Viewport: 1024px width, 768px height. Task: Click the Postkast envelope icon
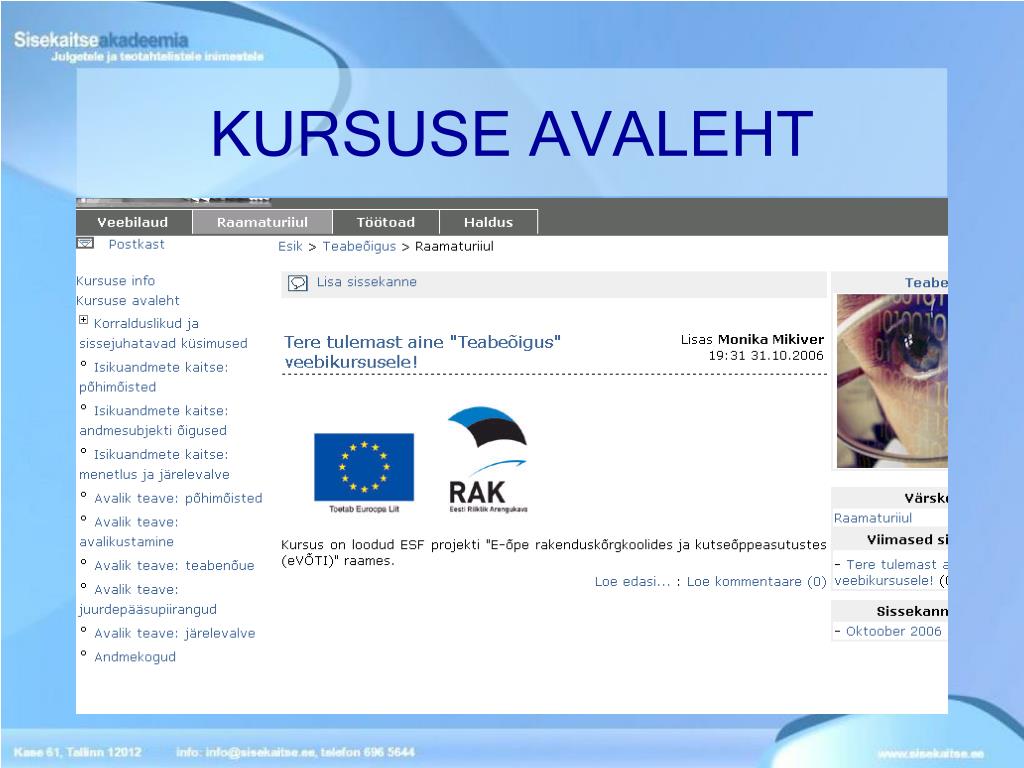85,244
